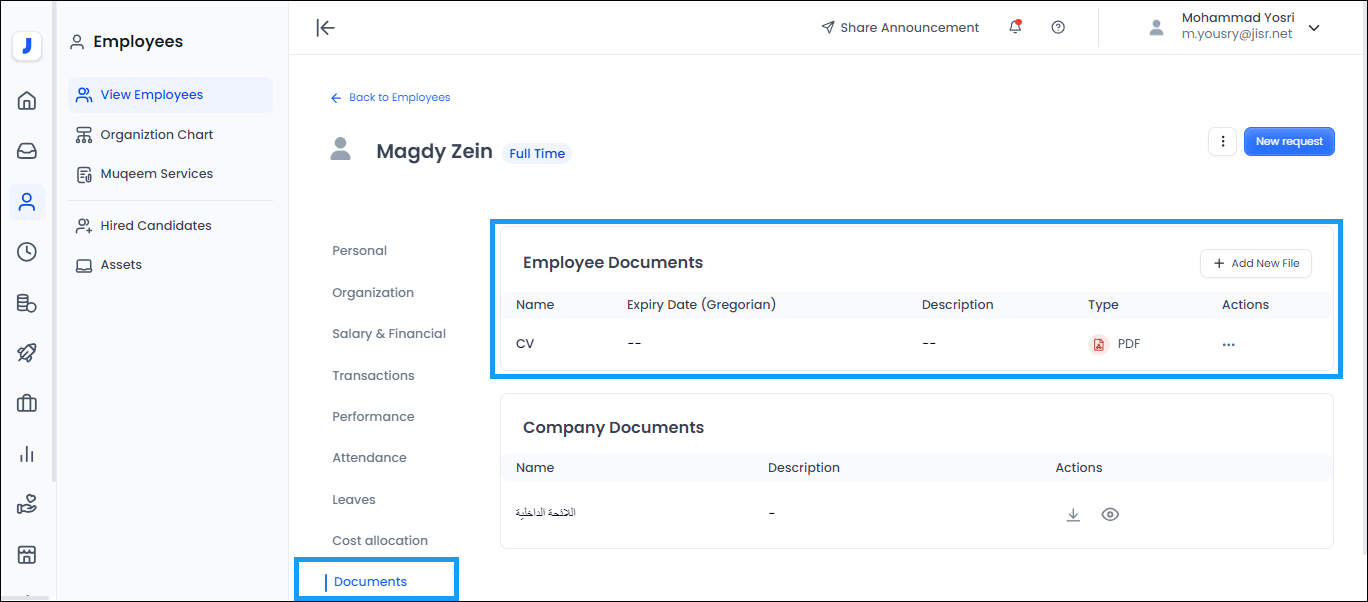
Task: Open Muqeem Services in the sidebar
Action: click(156, 174)
